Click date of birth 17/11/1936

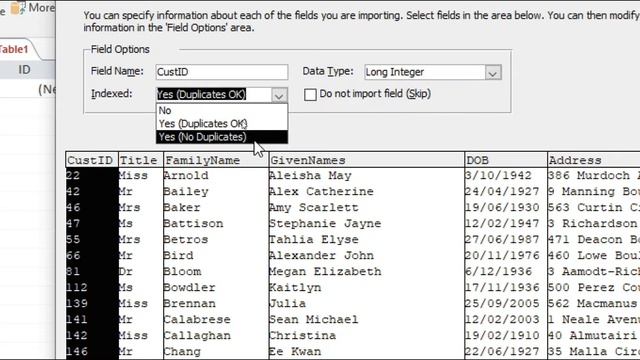pos(502,287)
